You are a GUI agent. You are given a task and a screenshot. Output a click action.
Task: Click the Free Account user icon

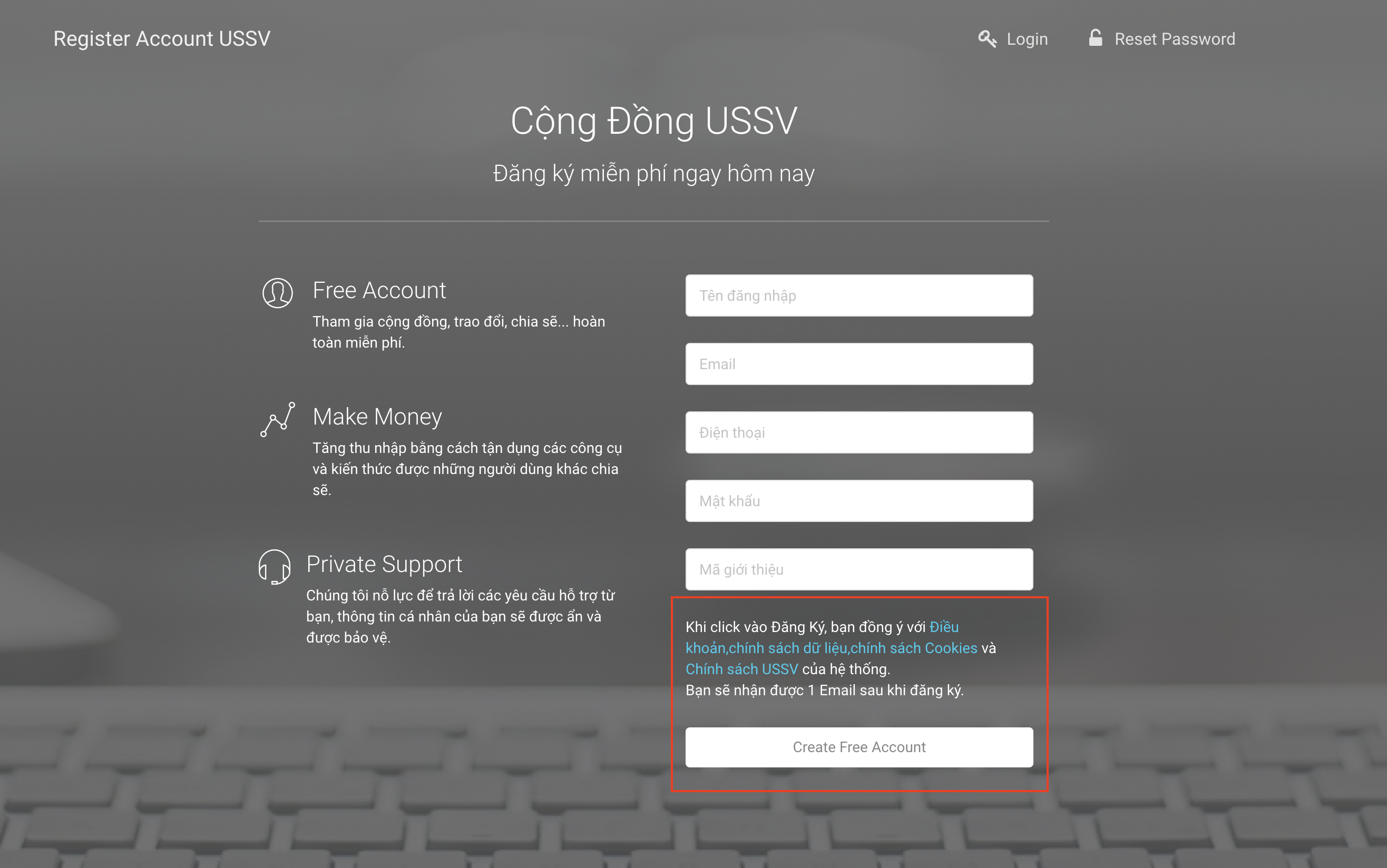(x=277, y=293)
